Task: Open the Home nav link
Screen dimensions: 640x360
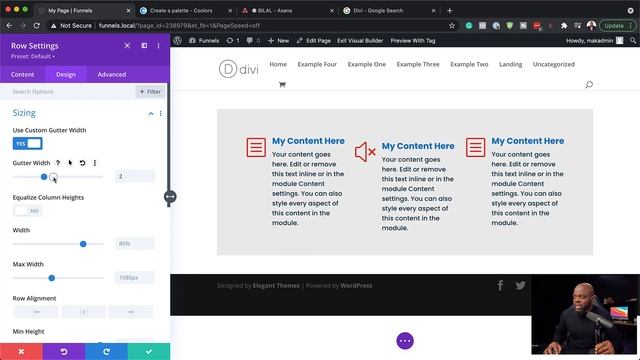Action: point(278,64)
